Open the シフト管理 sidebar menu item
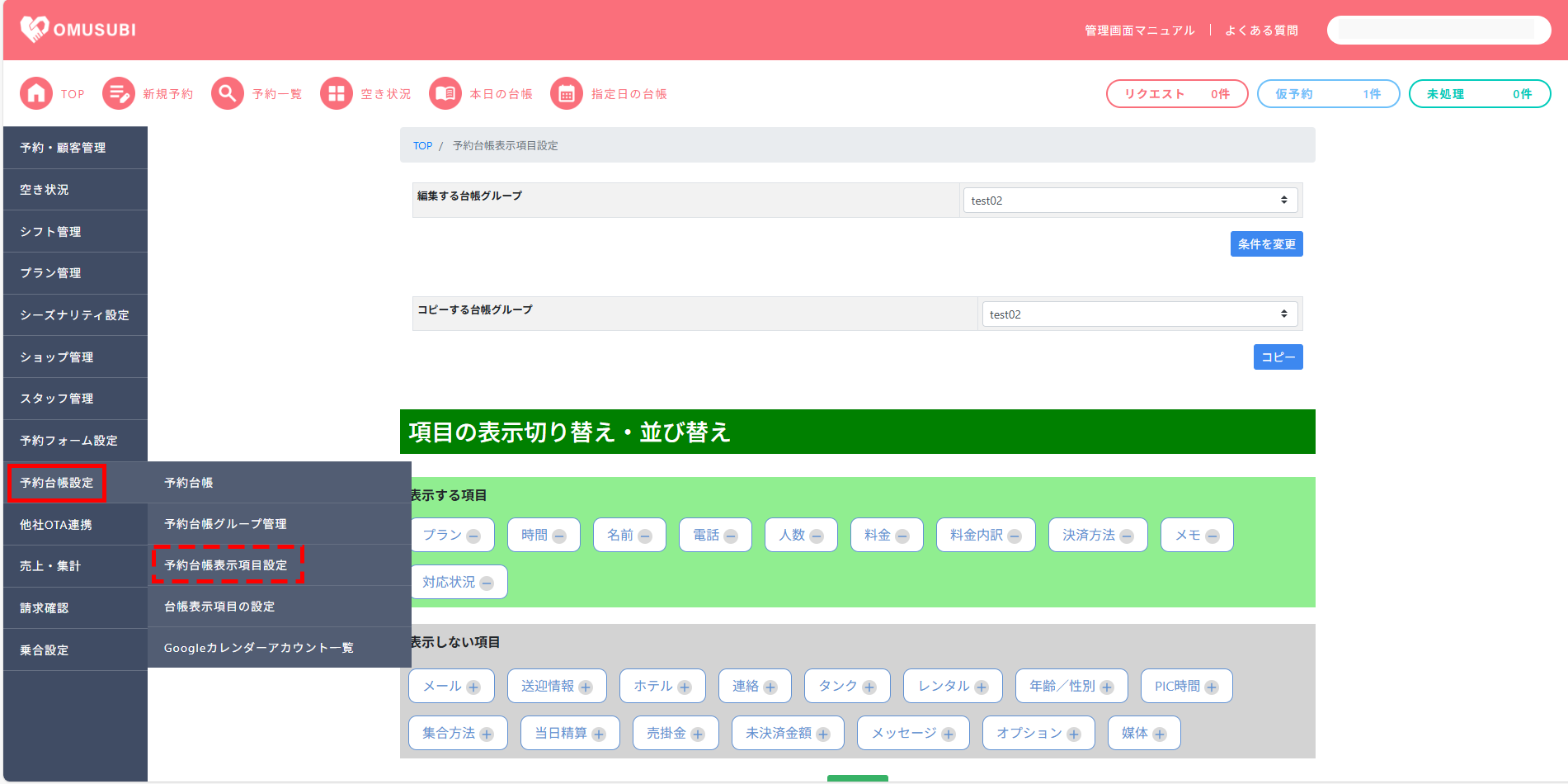The height and width of the screenshot is (784, 1568). 51,232
